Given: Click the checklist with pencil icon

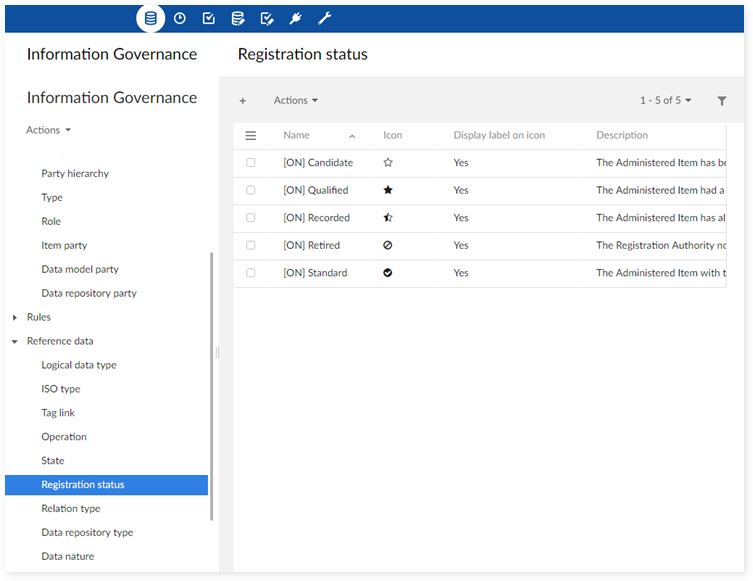Looking at the screenshot, I should [x=266, y=18].
